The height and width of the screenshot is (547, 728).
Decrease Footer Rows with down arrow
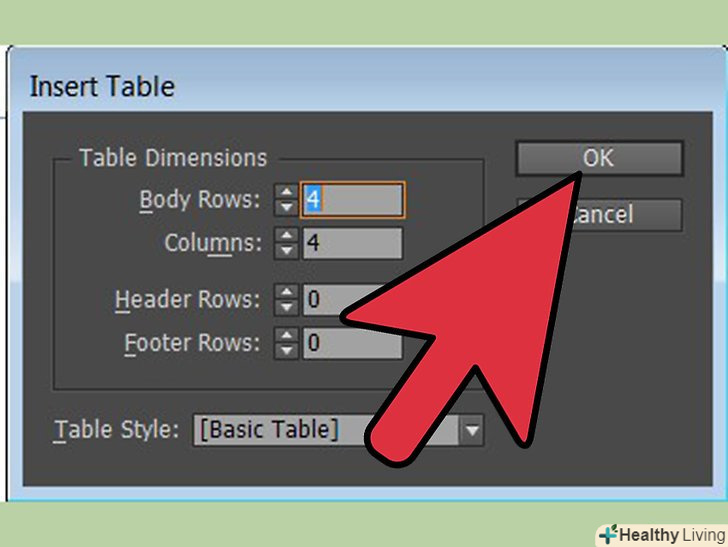286,351
